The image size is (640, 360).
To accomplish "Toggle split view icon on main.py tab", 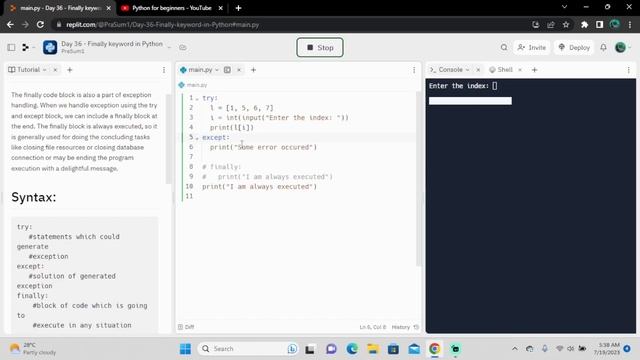I will tap(227, 70).
